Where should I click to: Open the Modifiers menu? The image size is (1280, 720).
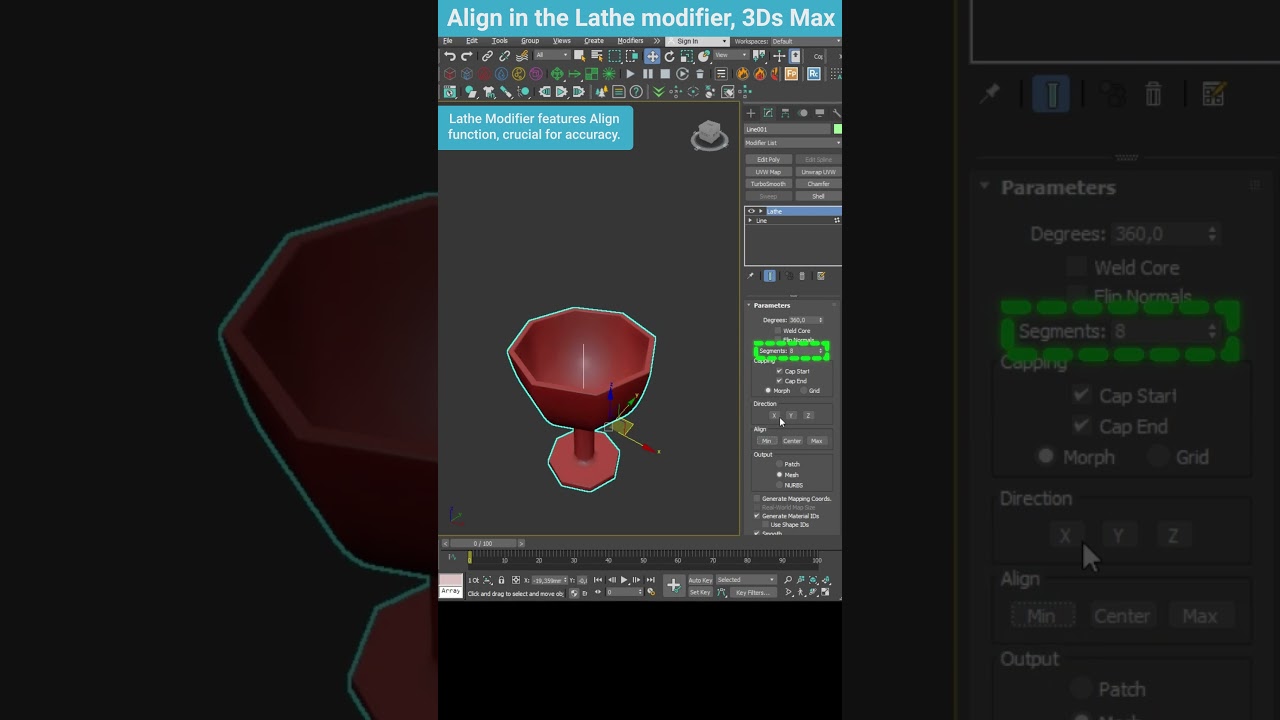pyautogui.click(x=631, y=41)
